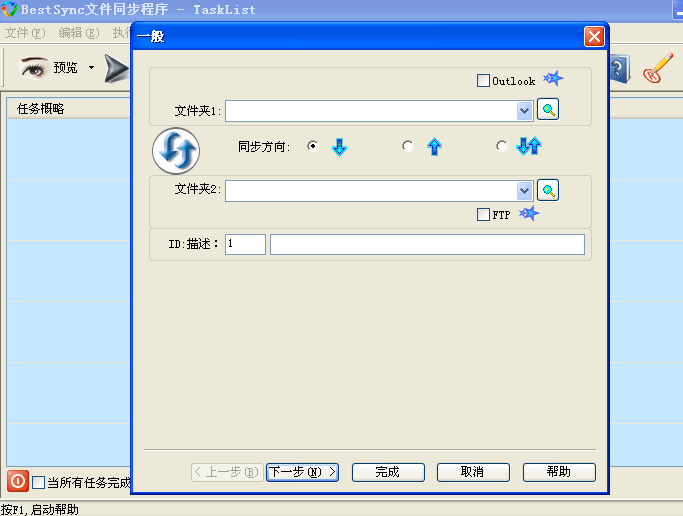Open the 编辑(E) menu
Screen dimensions: 683x516
coord(79,33)
